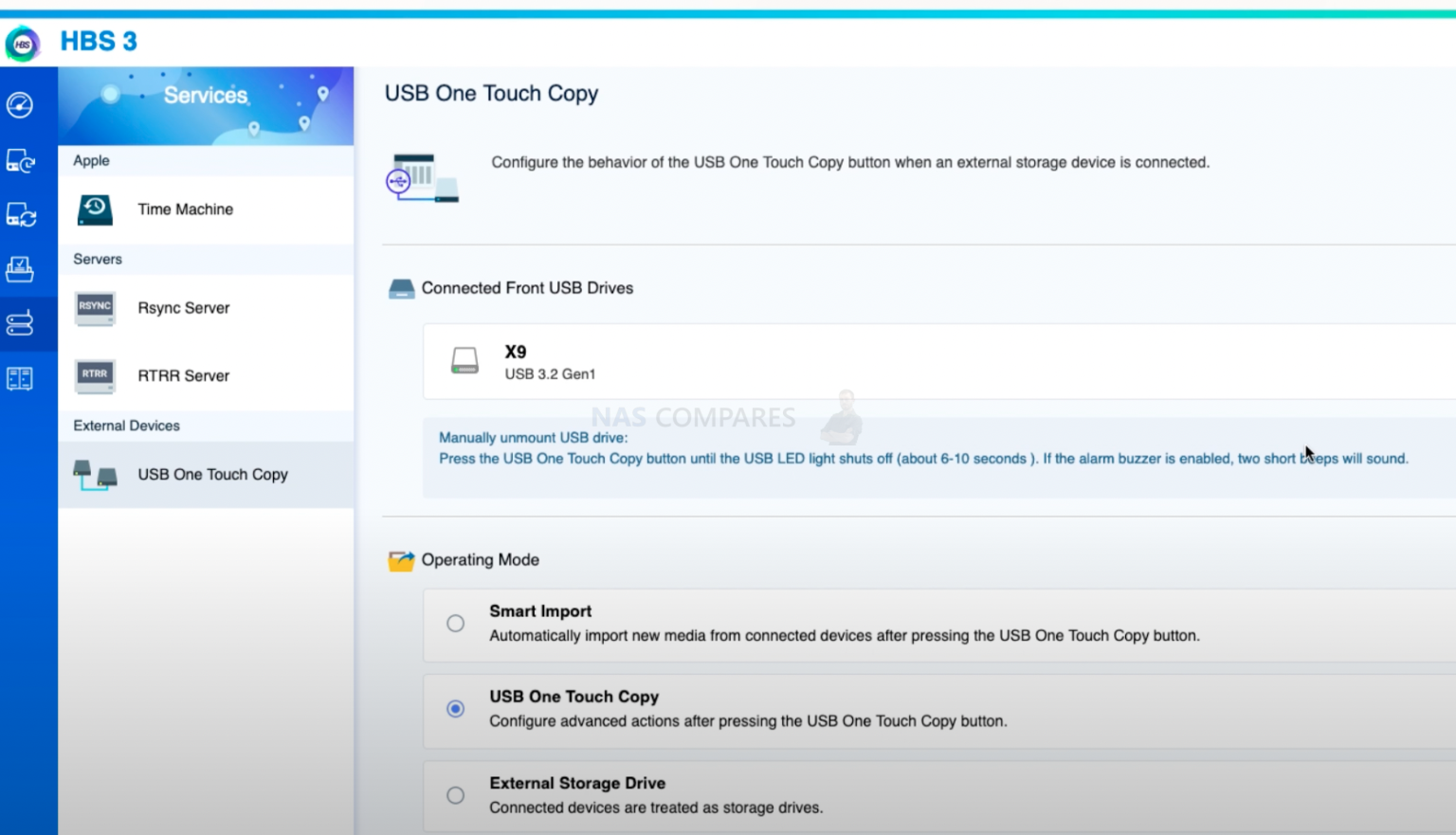Select the Smart Import radio button

click(455, 623)
